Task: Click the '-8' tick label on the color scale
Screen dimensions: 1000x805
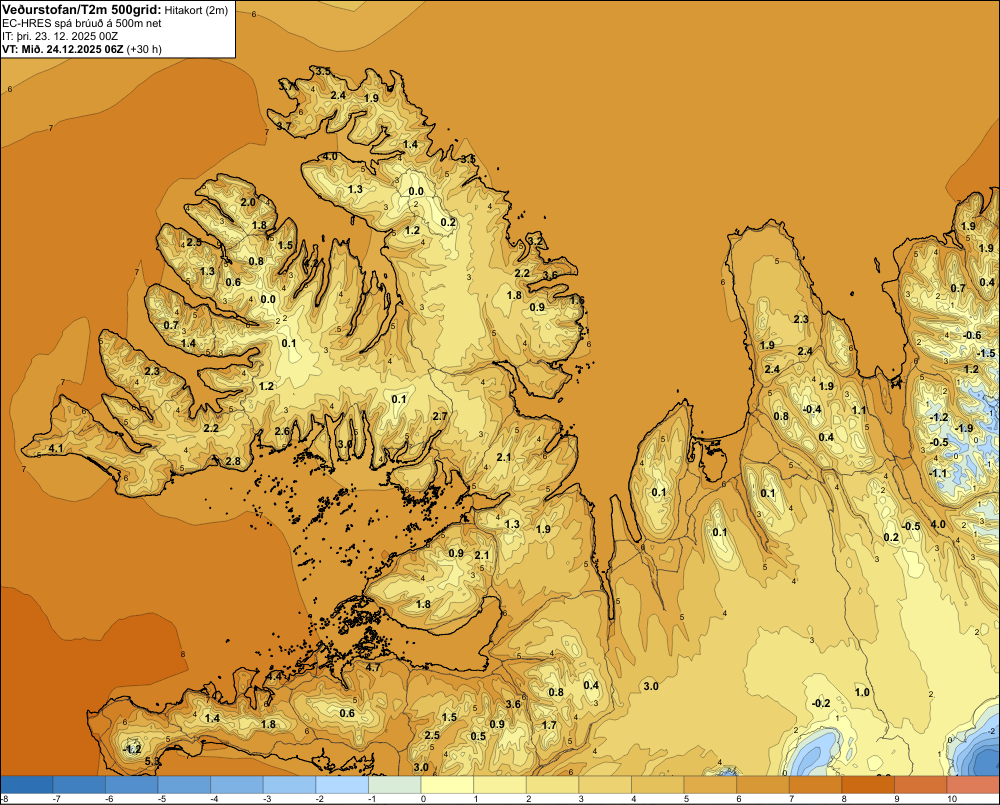Action: [4, 799]
